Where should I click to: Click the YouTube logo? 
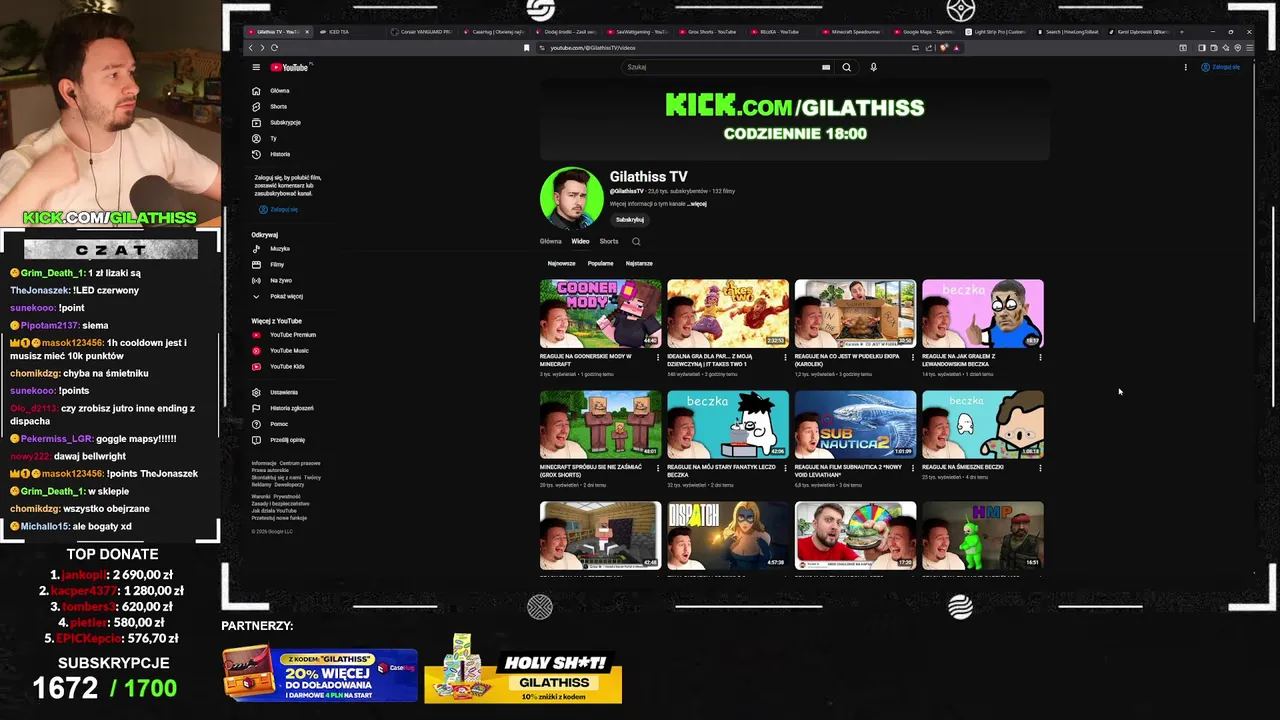tap(289, 67)
